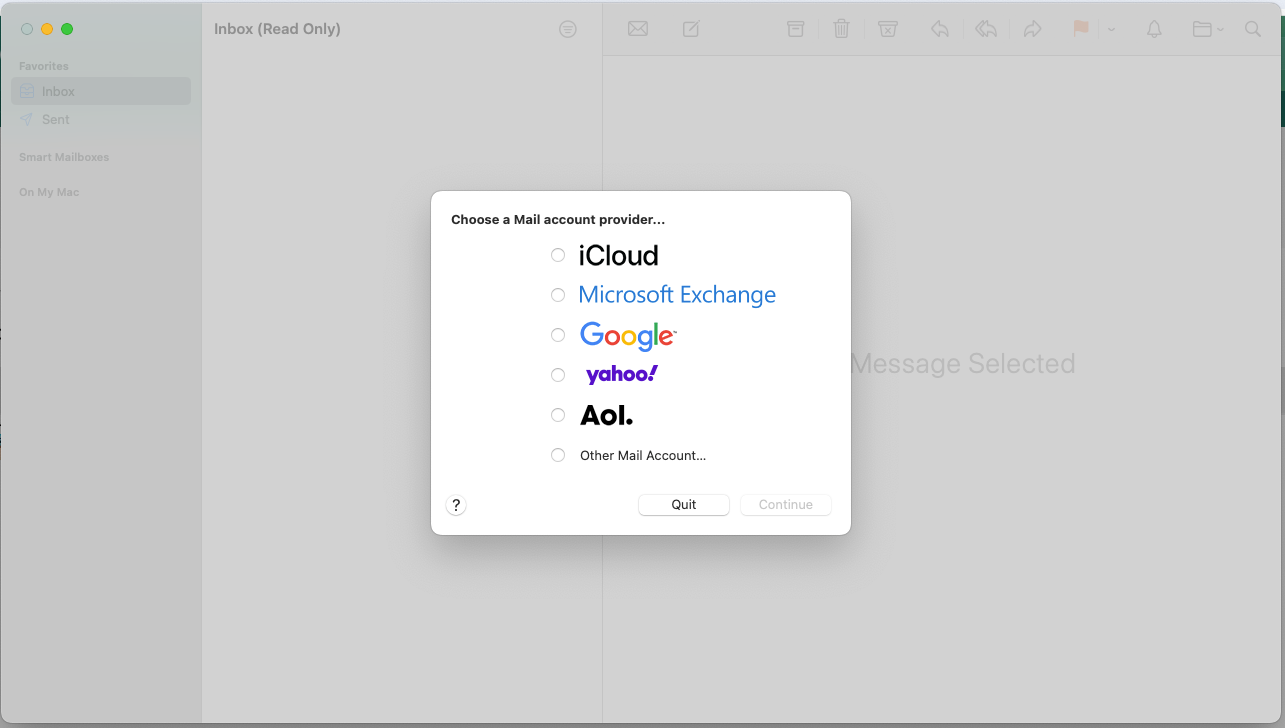Click the yahoo! logo
This screenshot has height=728, width=1285.
pos(622,375)
